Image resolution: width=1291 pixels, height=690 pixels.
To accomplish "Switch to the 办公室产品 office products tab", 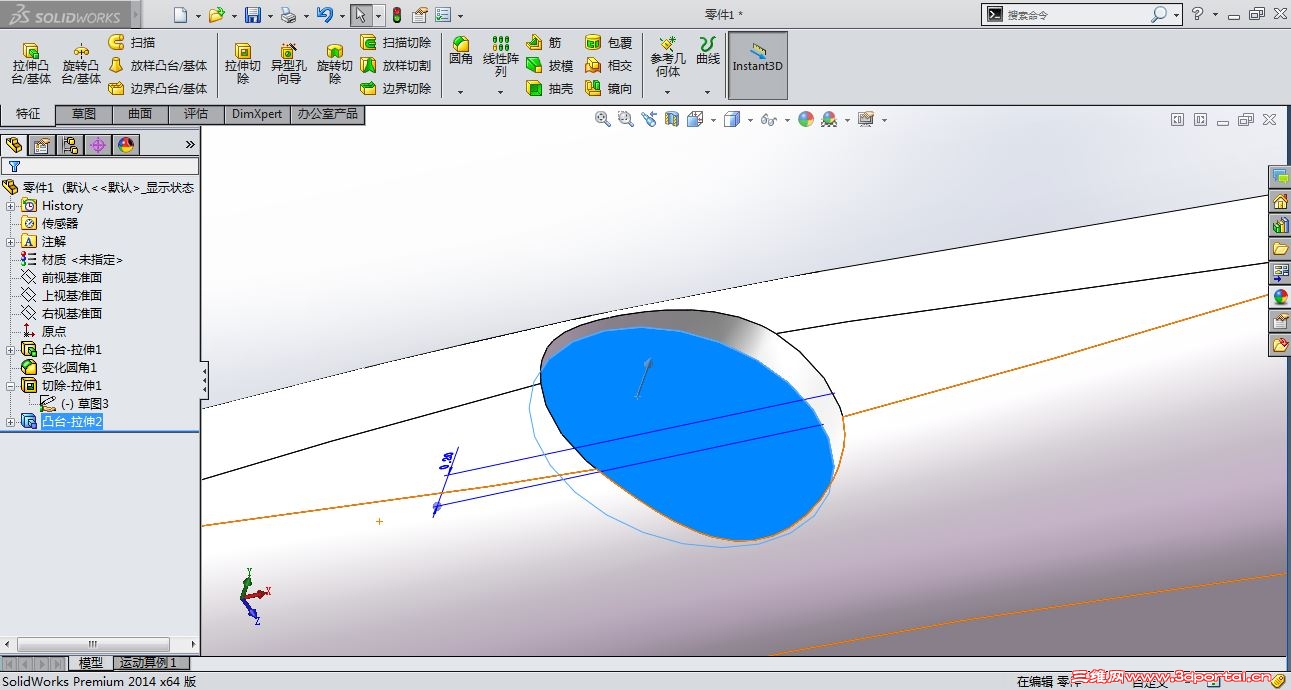I will [327, 114].
